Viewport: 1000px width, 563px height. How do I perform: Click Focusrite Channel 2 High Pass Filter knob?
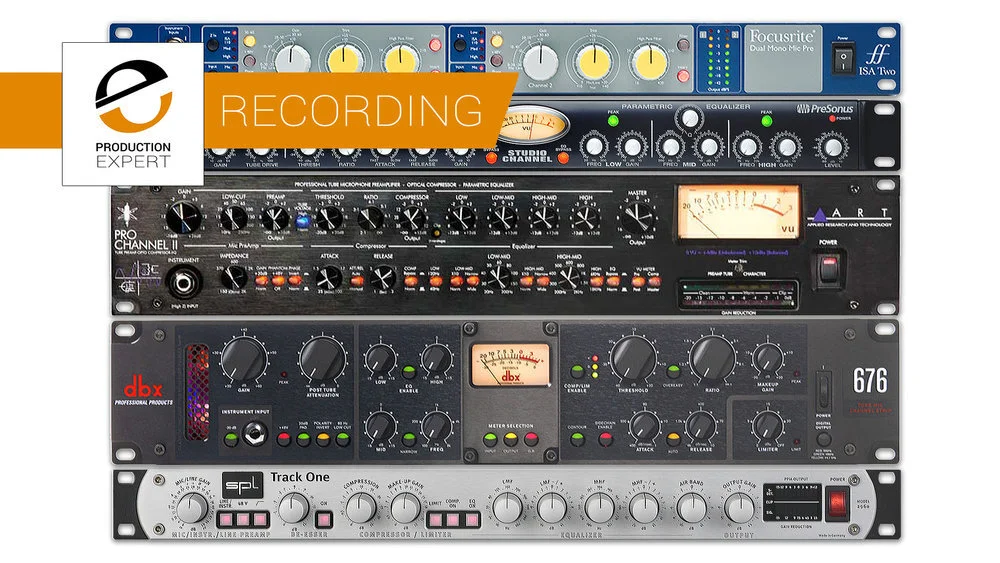pos(649,63)
